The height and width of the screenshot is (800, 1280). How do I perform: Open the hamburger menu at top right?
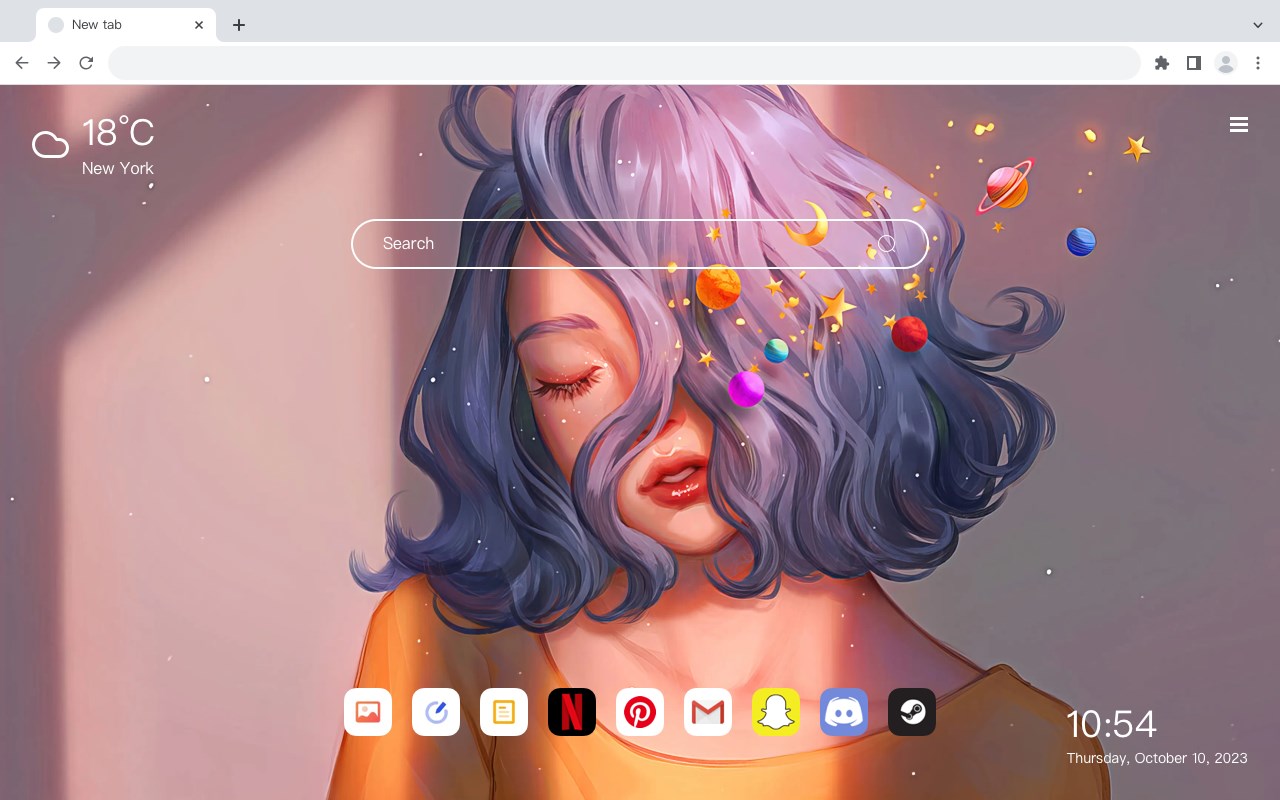pyautogui.click(x=1239, y=125)
